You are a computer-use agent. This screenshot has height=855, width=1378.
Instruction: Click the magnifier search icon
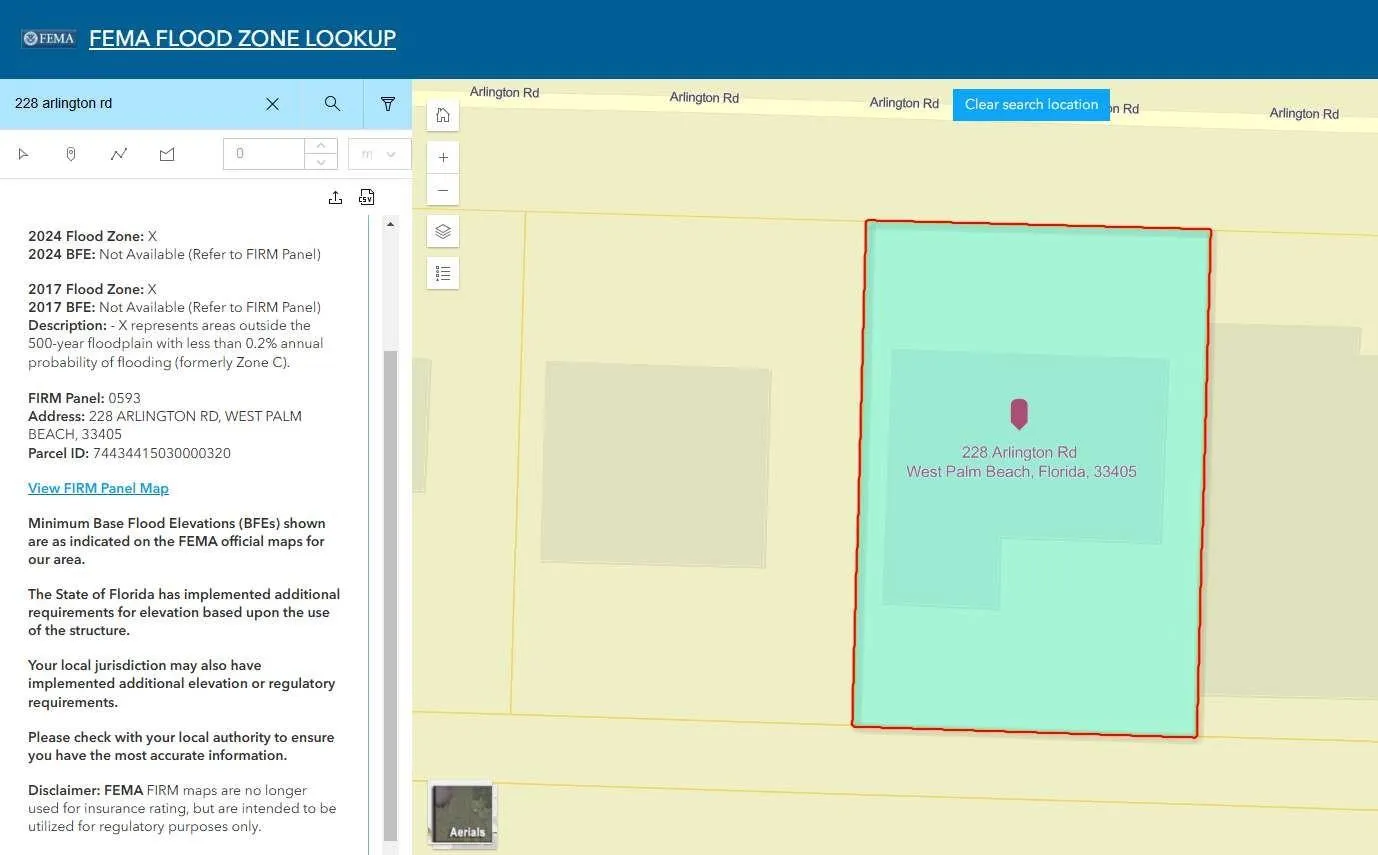tap(332, 104)
